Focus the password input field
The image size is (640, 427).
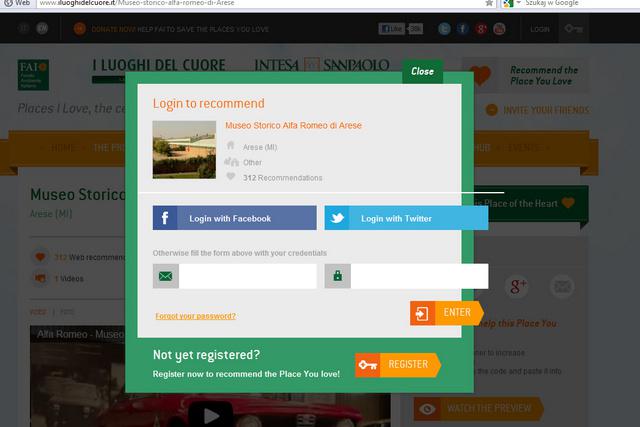(x=419, y=276)
